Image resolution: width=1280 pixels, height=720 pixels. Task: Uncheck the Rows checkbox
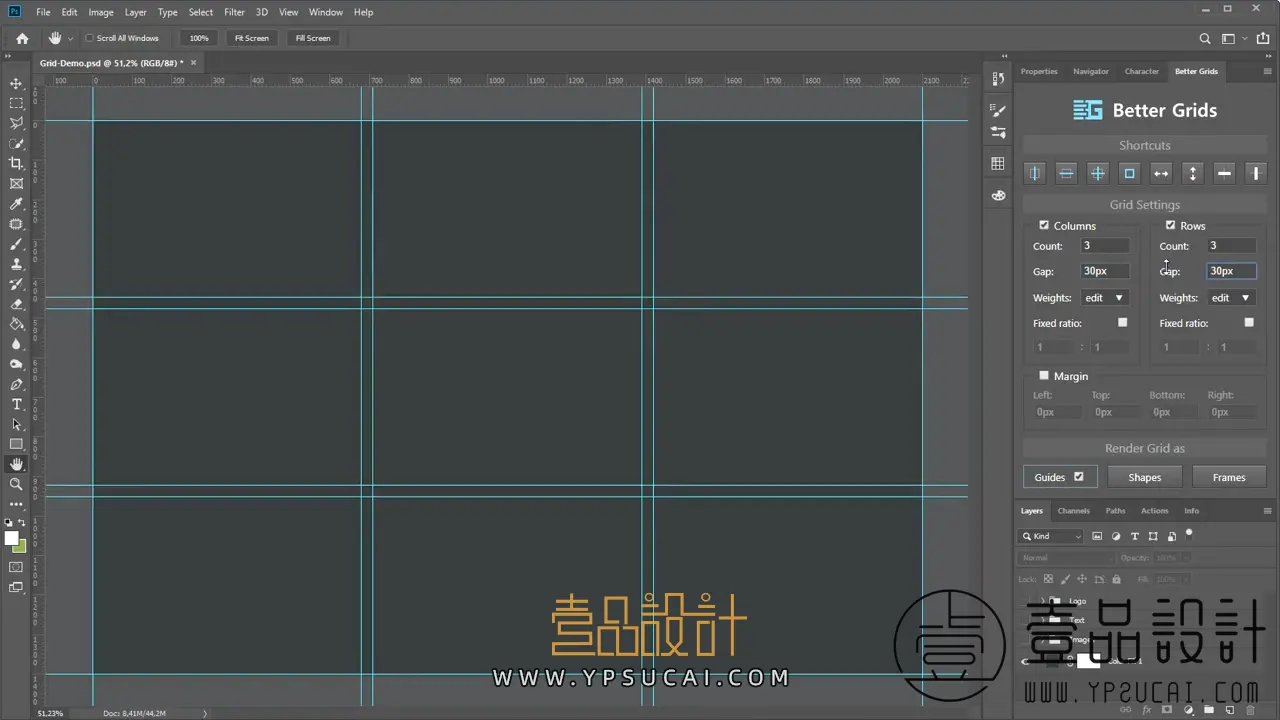[1170, 225]
